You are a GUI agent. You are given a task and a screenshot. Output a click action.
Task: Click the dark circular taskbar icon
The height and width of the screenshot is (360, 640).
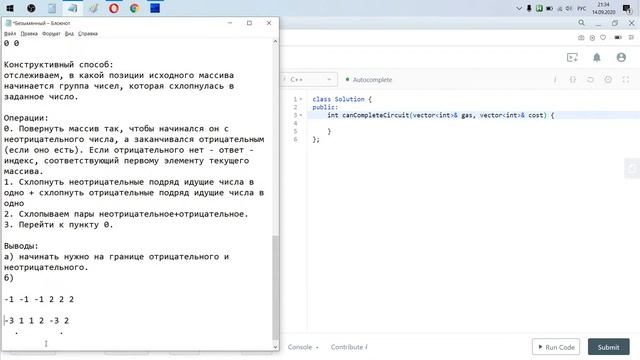point(31,8)
